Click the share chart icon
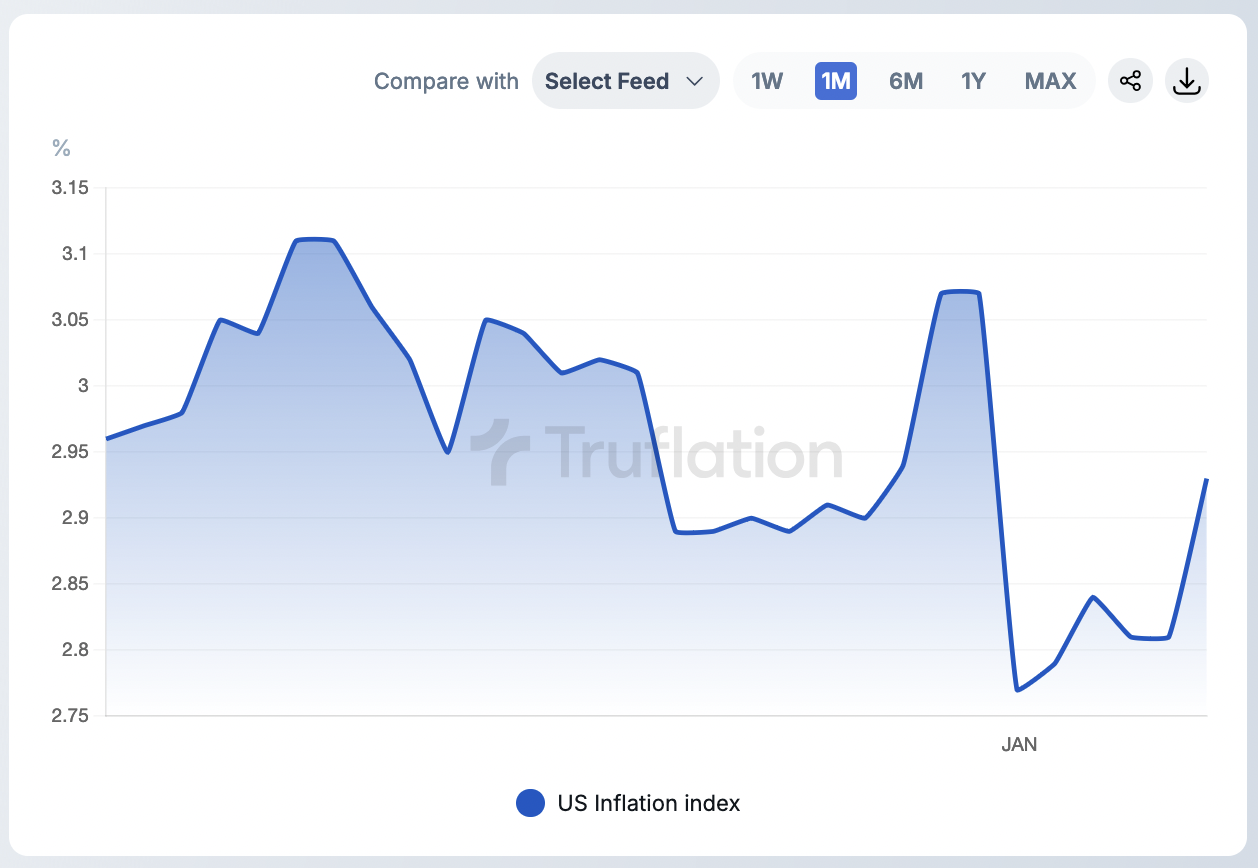Viewport: 1258px width, 868px height. tap(1130, 81)
